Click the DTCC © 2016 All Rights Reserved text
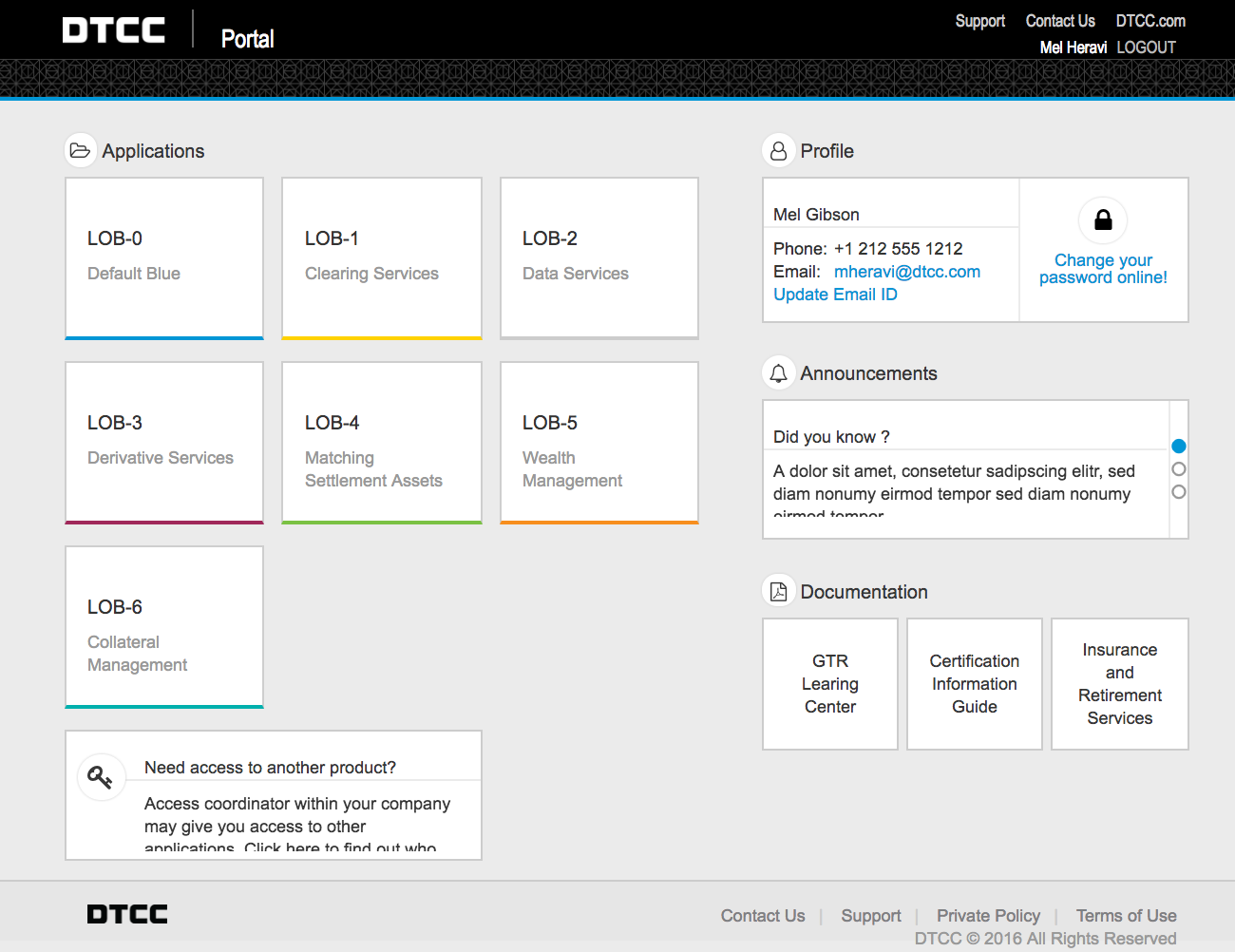1235x952 pixels. pos(1045,939)
